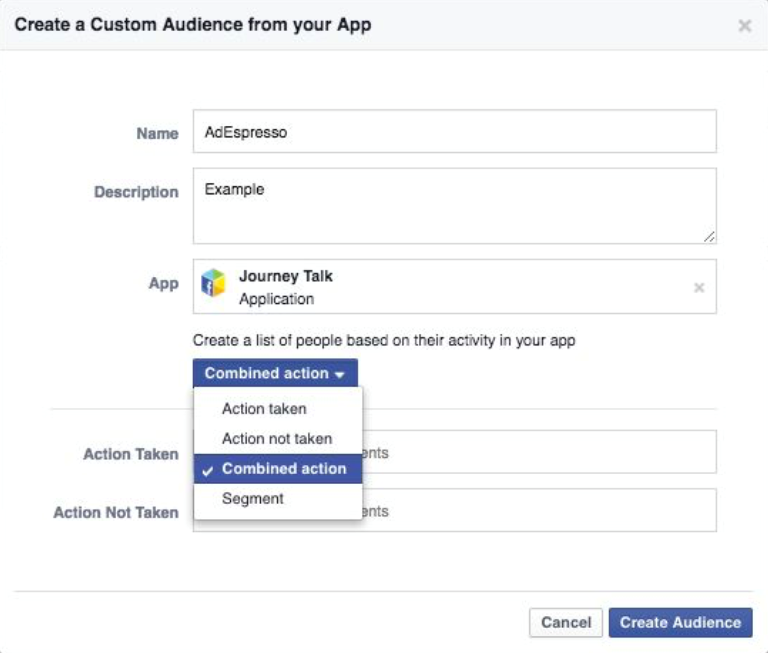The image size is (768, 653).
Task: Close the Create Custom Audience dialog
Action: (744, 26)
